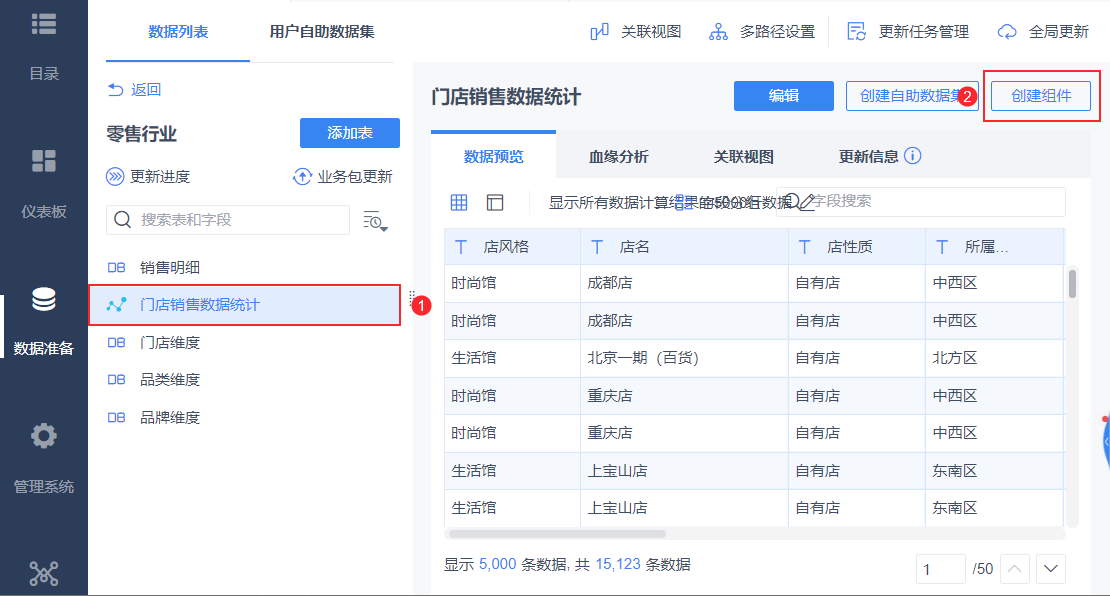Screen dimensions: 1110x596
Task: Open 管理系统 gear icon
Action: [44, 436]
